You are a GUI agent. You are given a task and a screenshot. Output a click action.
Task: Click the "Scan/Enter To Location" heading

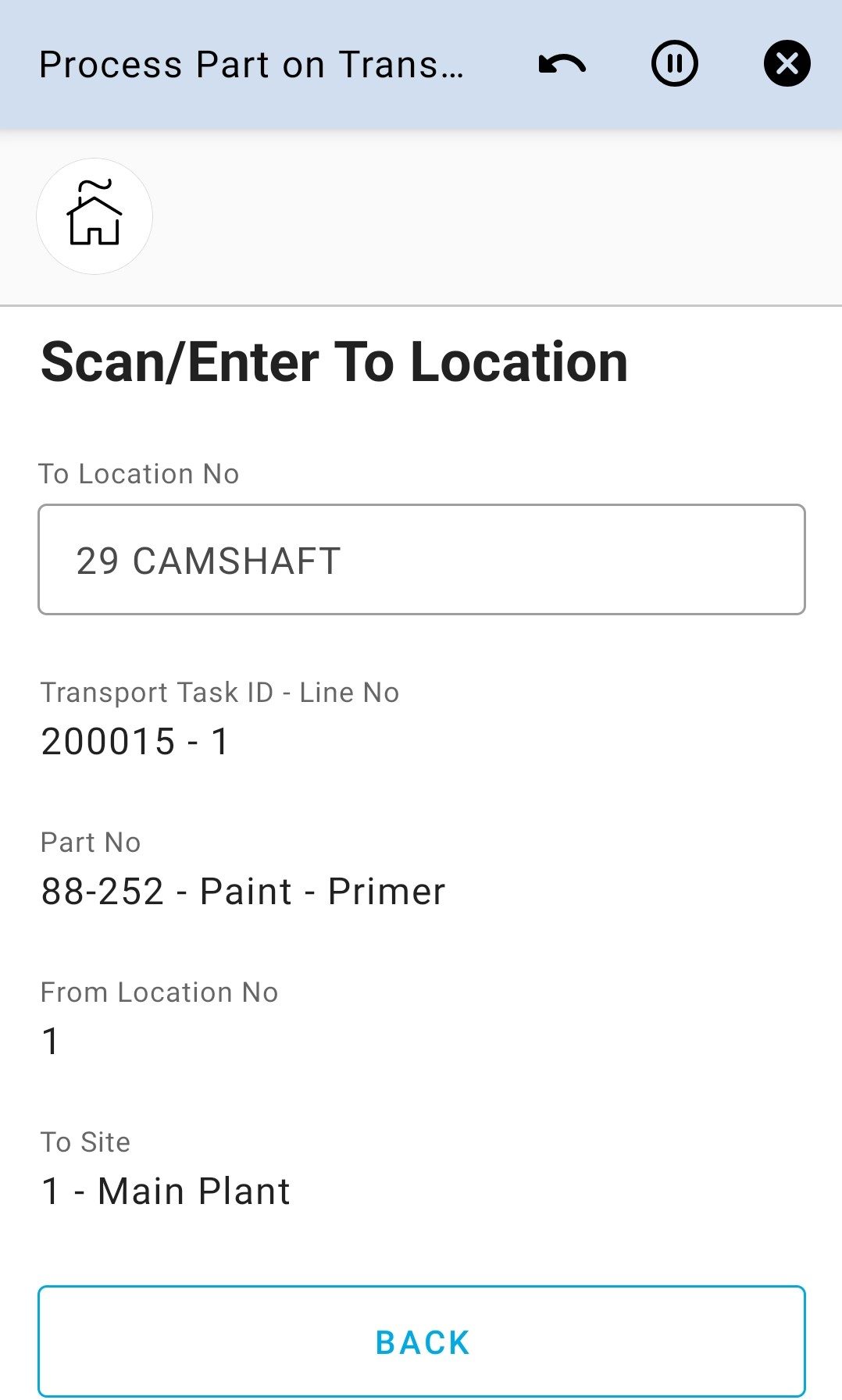tap(334, 362)
